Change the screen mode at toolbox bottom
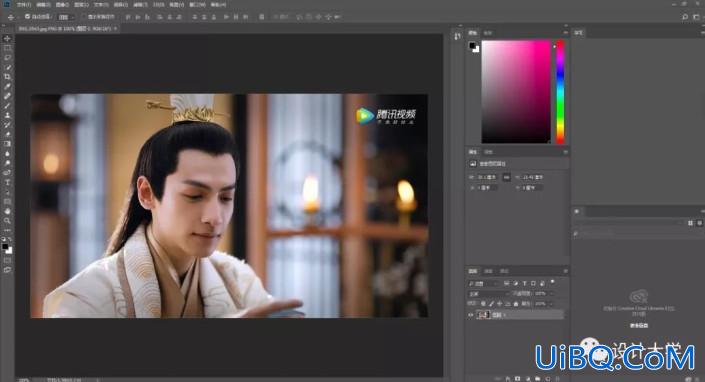Image resolution: width=705 pixels, height=382 pixels. pos(7,270)
